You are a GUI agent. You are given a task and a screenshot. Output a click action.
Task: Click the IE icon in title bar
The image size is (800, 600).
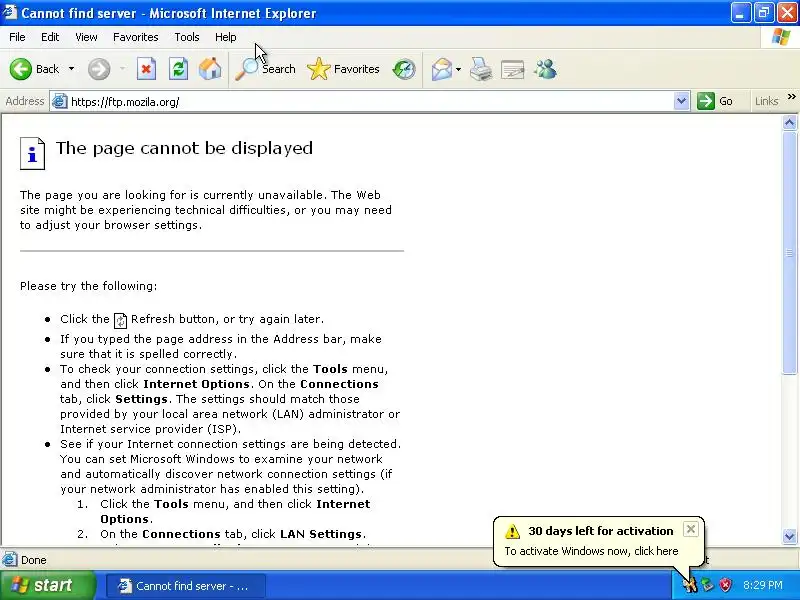pos(10,12)
